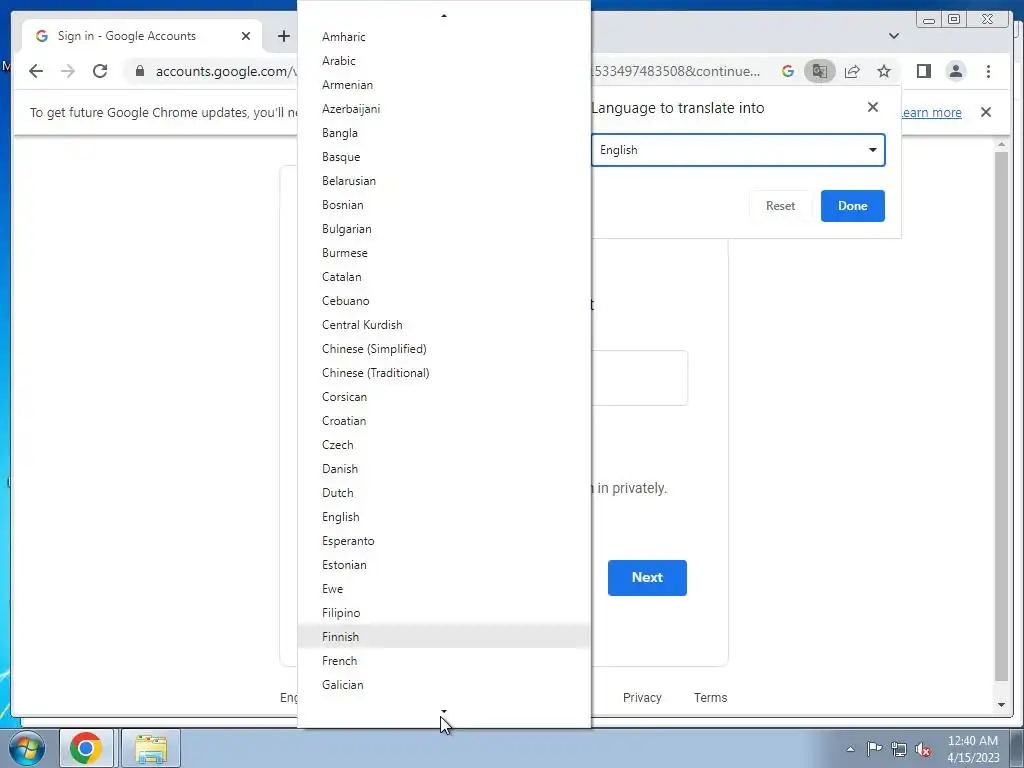Choose Azerbaijani in the dropdown list
Screen dimensions: 1024x768
(x=444, y=109)
